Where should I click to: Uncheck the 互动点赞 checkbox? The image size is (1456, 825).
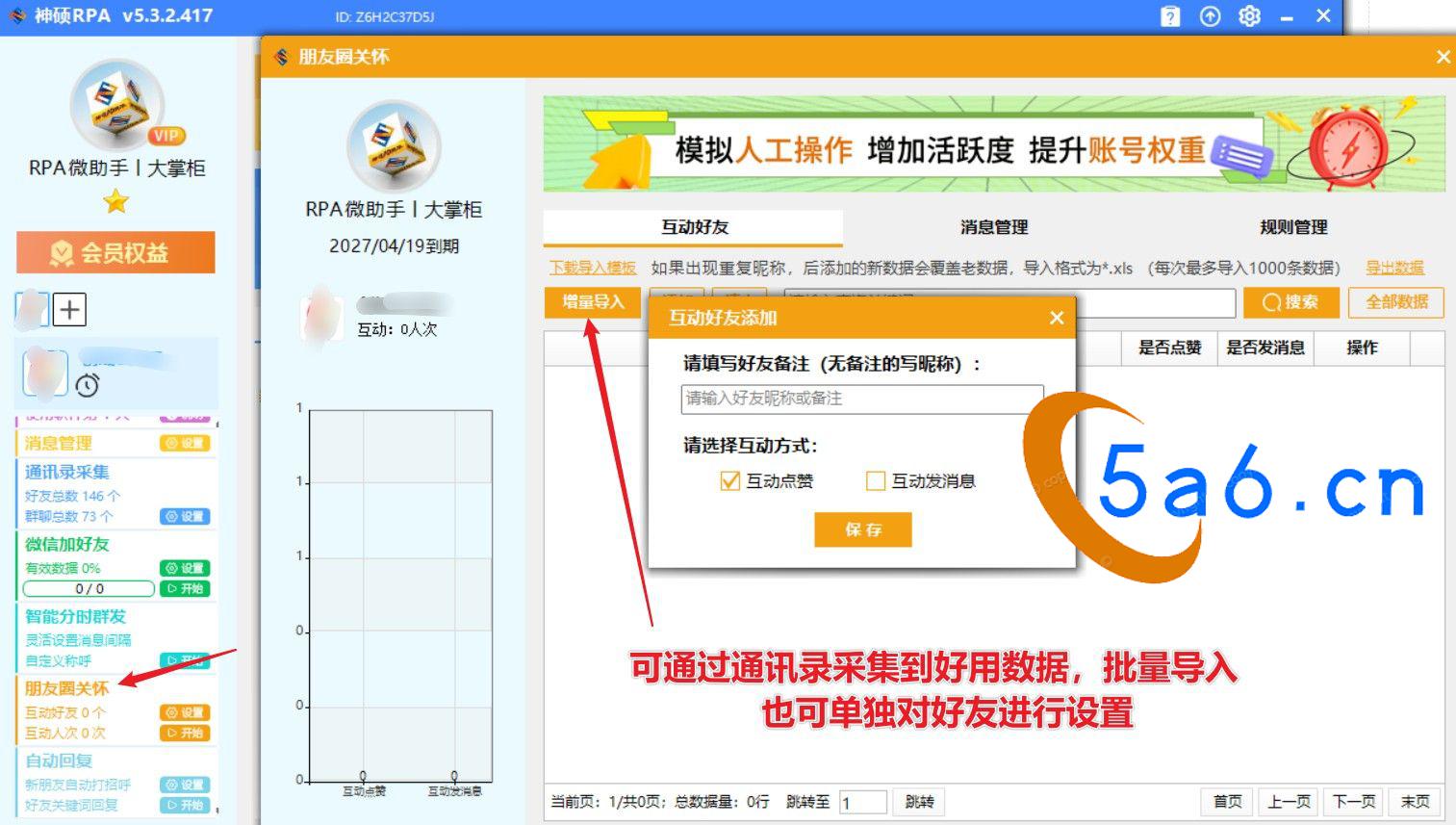point(730,481)
